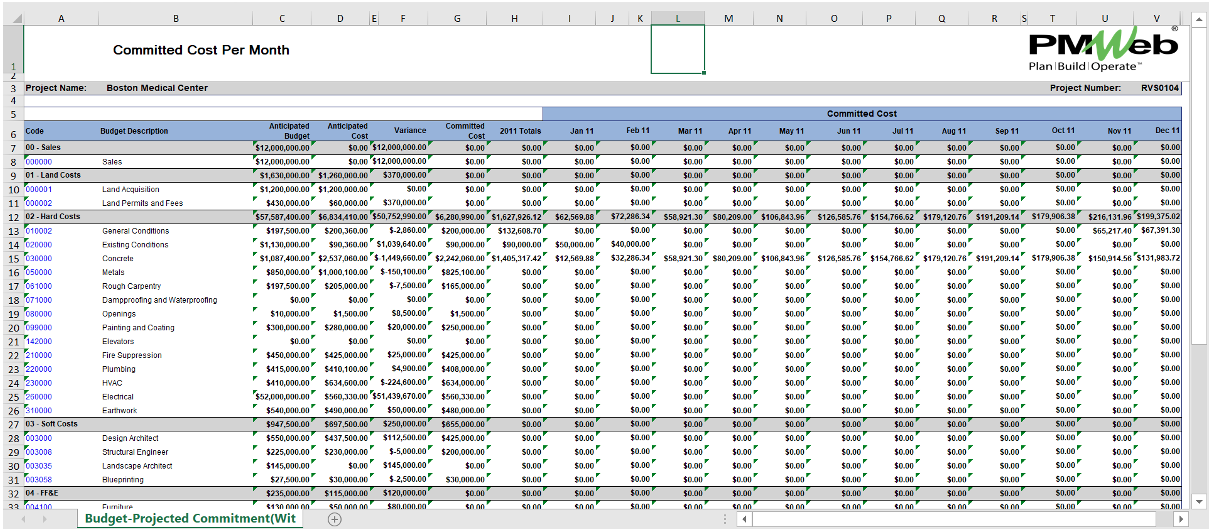
Task: Open the 010002 code link
Action: click(x=39, y=231)
